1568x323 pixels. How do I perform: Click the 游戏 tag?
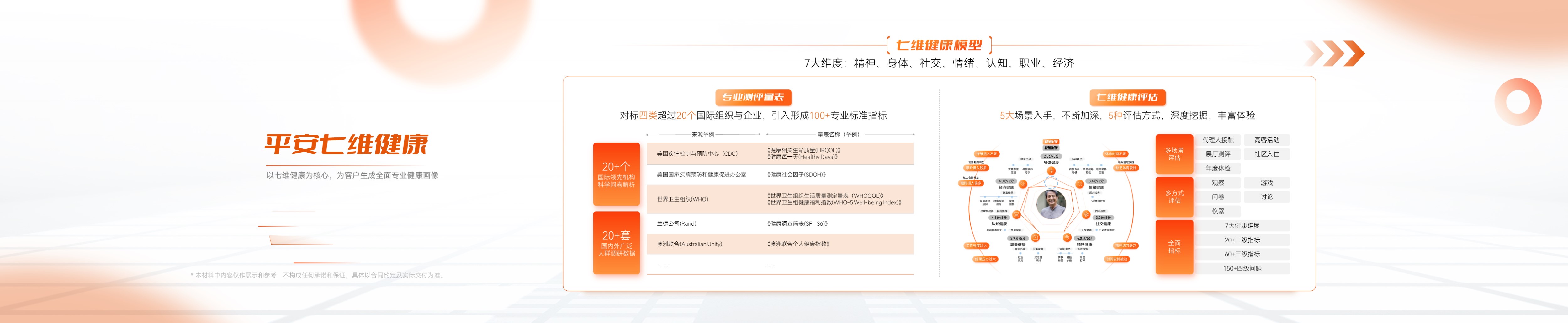coord(1267,183)
